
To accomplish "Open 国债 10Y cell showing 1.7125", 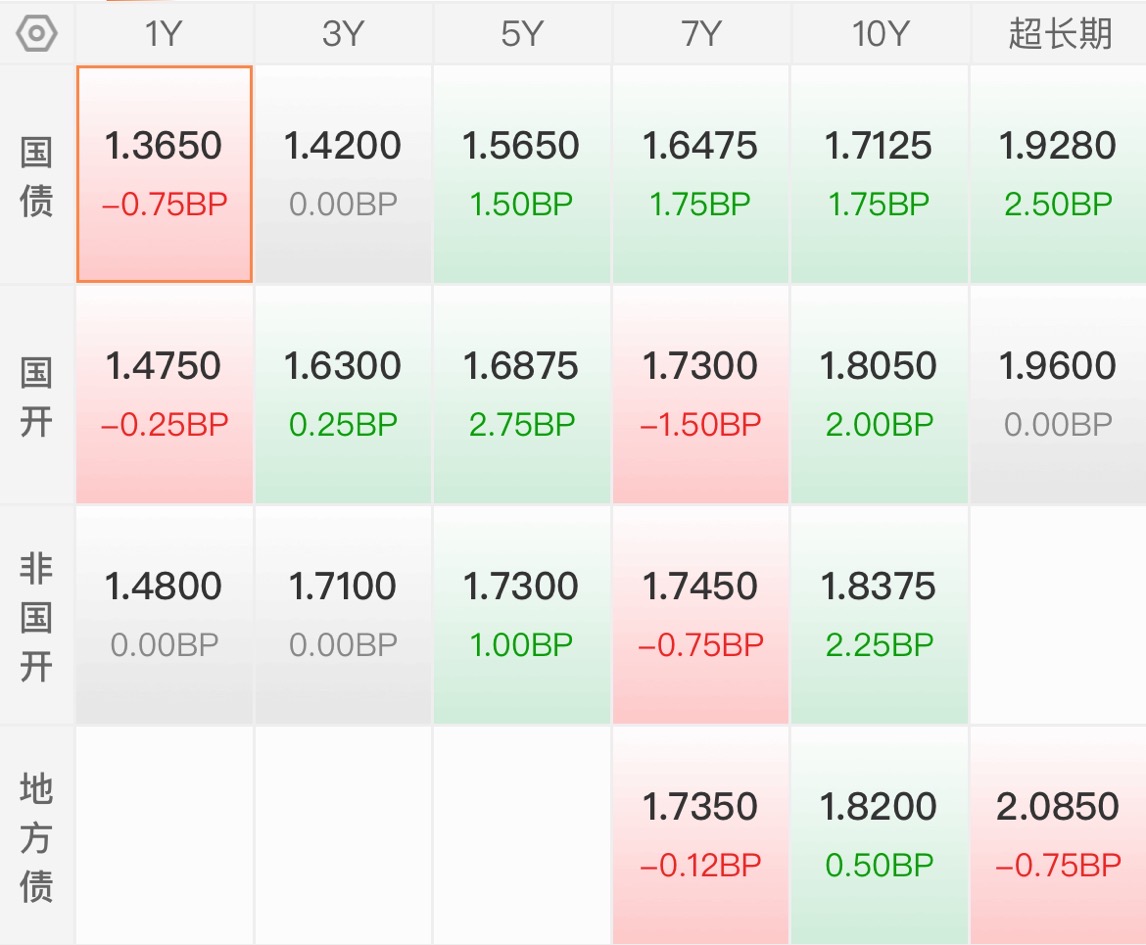I will [879, 174].
